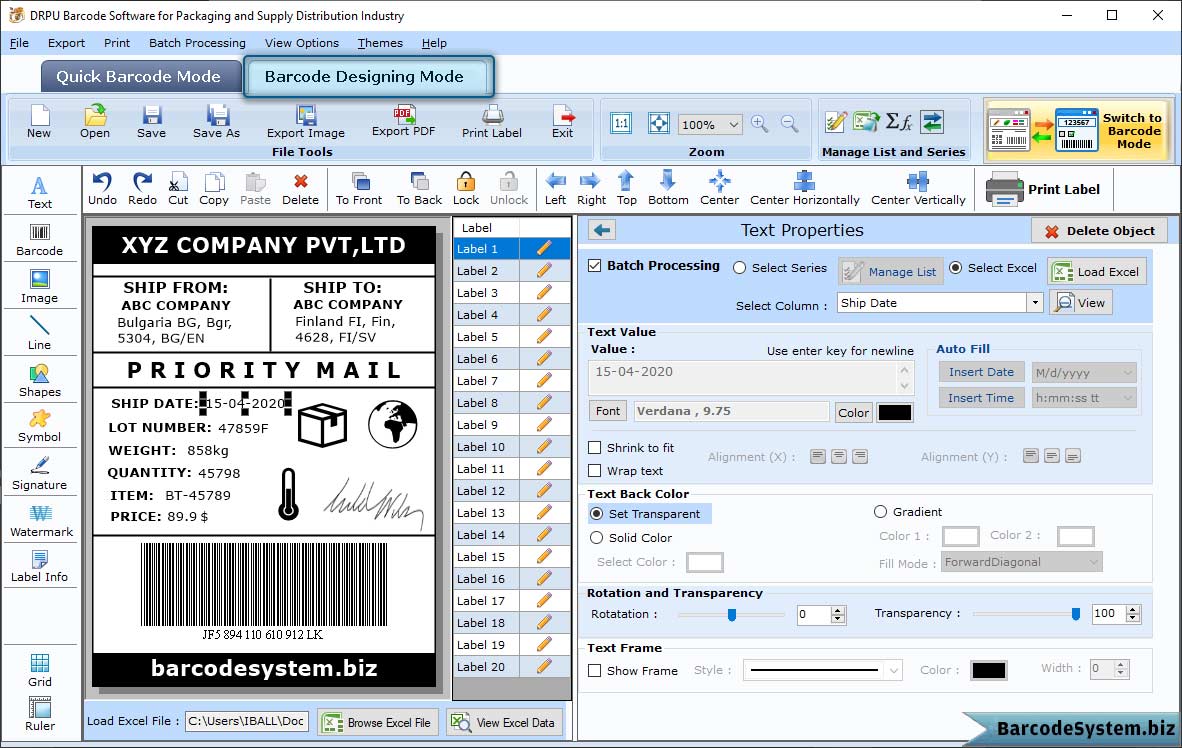The width and height of the screenshot is (1182, 748).
Task: Increase frame Width stepper
Action: point(1121,664)
